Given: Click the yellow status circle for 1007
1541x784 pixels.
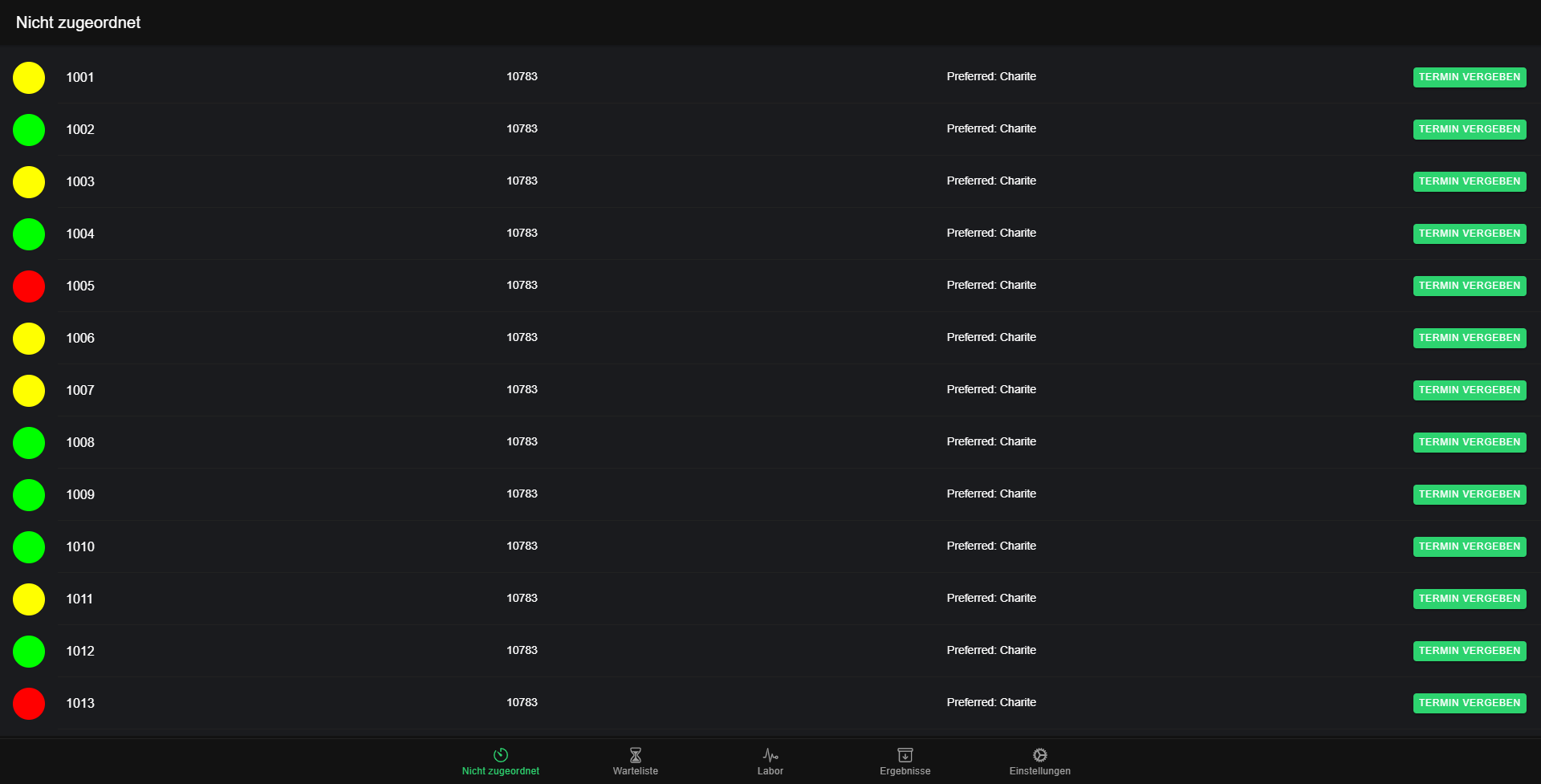Looking at the screenshot, I should 29,391.
